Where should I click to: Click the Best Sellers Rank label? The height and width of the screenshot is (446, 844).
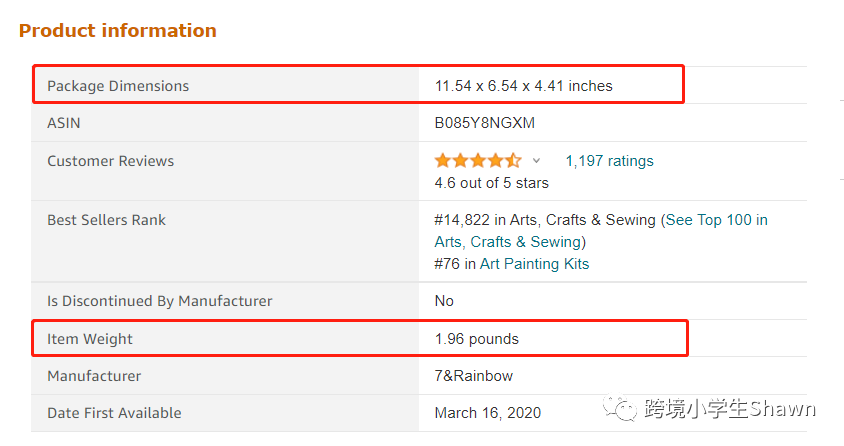click(x=106, y=220)
